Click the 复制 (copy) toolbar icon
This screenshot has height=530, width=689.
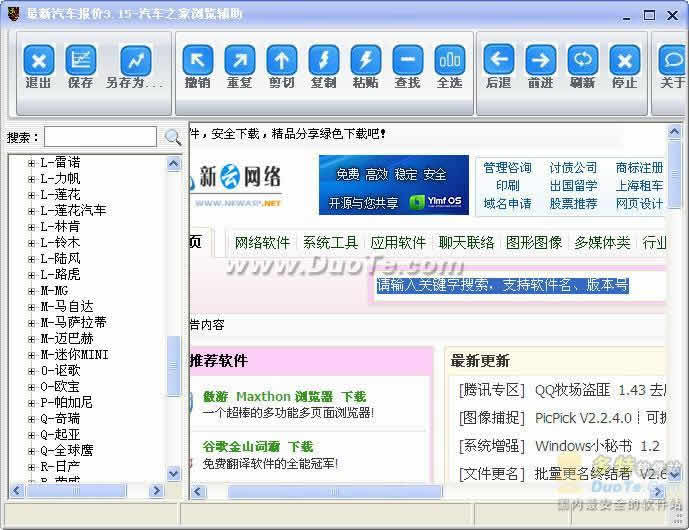click(x=324, y=60)
